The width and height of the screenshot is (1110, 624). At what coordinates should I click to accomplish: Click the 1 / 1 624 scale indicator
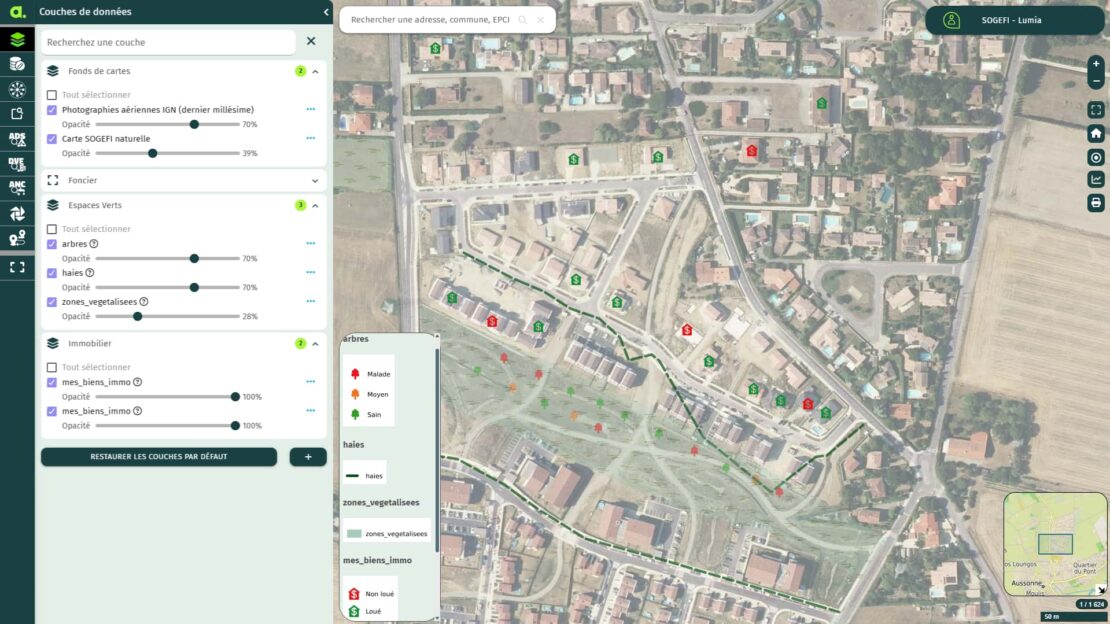[x=1090, y=604]
